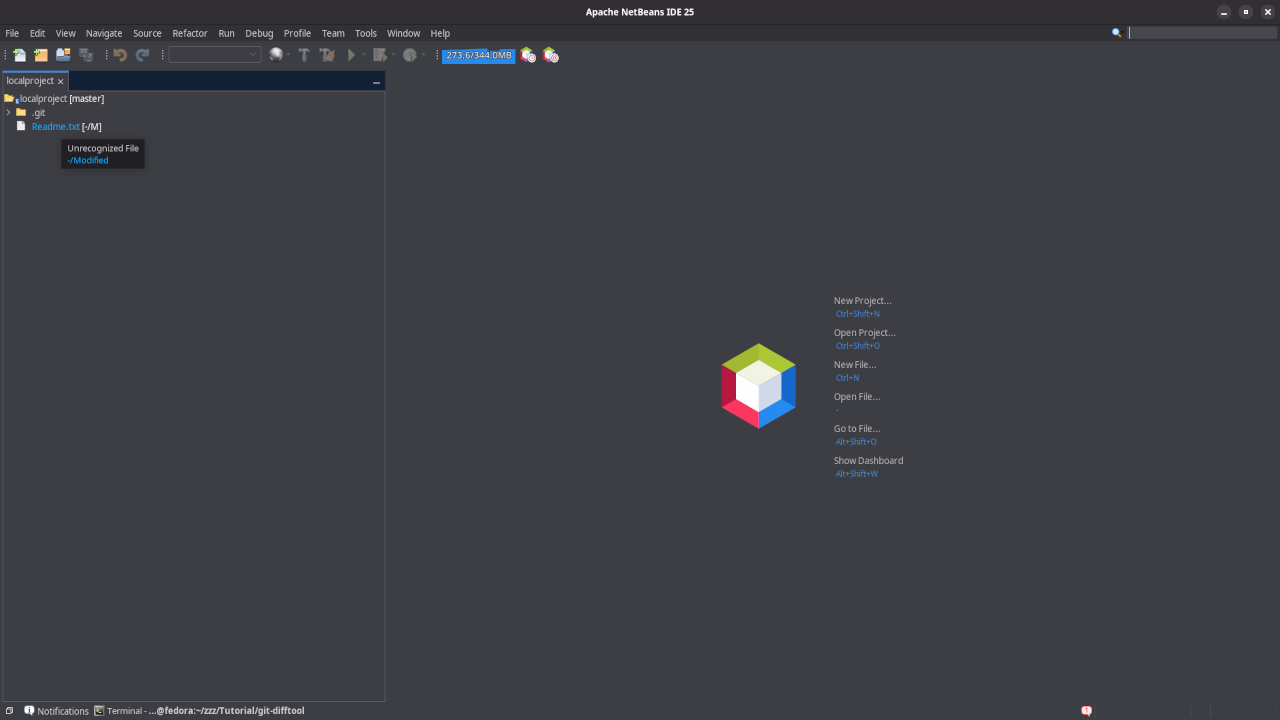Close the localproject tab
This screenshot has height=720, width=1280.
tap(61, 81)
